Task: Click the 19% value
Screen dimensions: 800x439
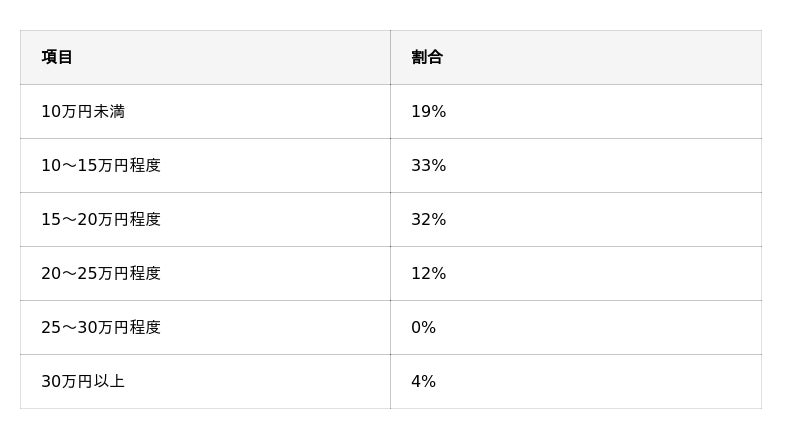Action: pos(429,111)
